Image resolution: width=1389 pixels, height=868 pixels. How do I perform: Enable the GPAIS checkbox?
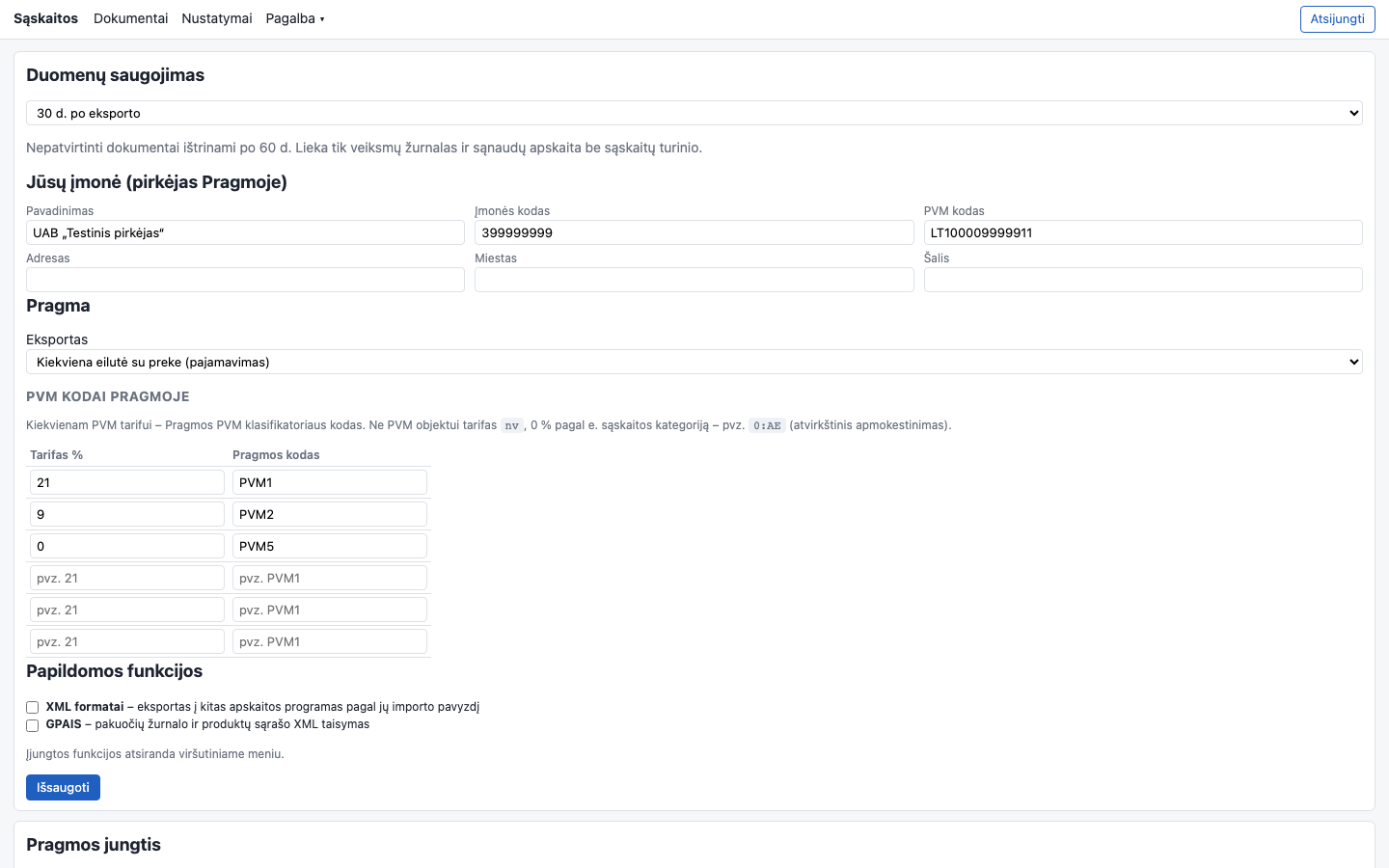coord(33,724)
